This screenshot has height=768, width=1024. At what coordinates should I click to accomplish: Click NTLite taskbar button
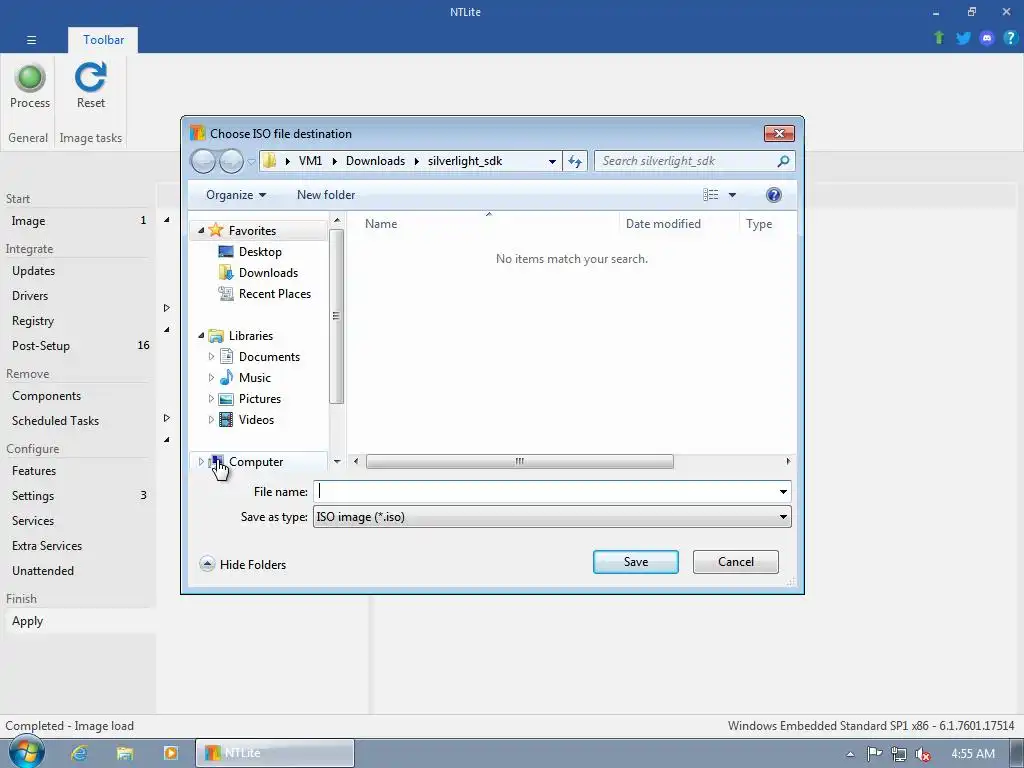(x=274, y=753)
